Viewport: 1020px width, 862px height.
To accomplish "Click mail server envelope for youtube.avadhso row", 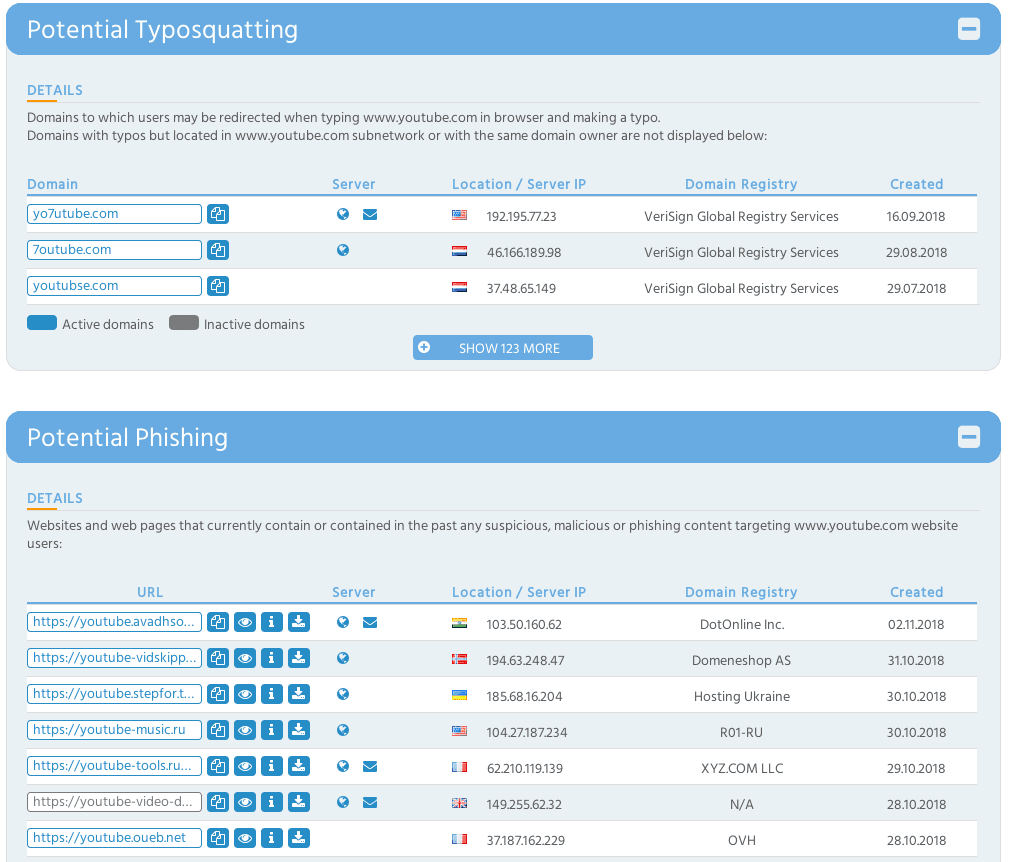I will pyautogui.click(x=370, y=623).
